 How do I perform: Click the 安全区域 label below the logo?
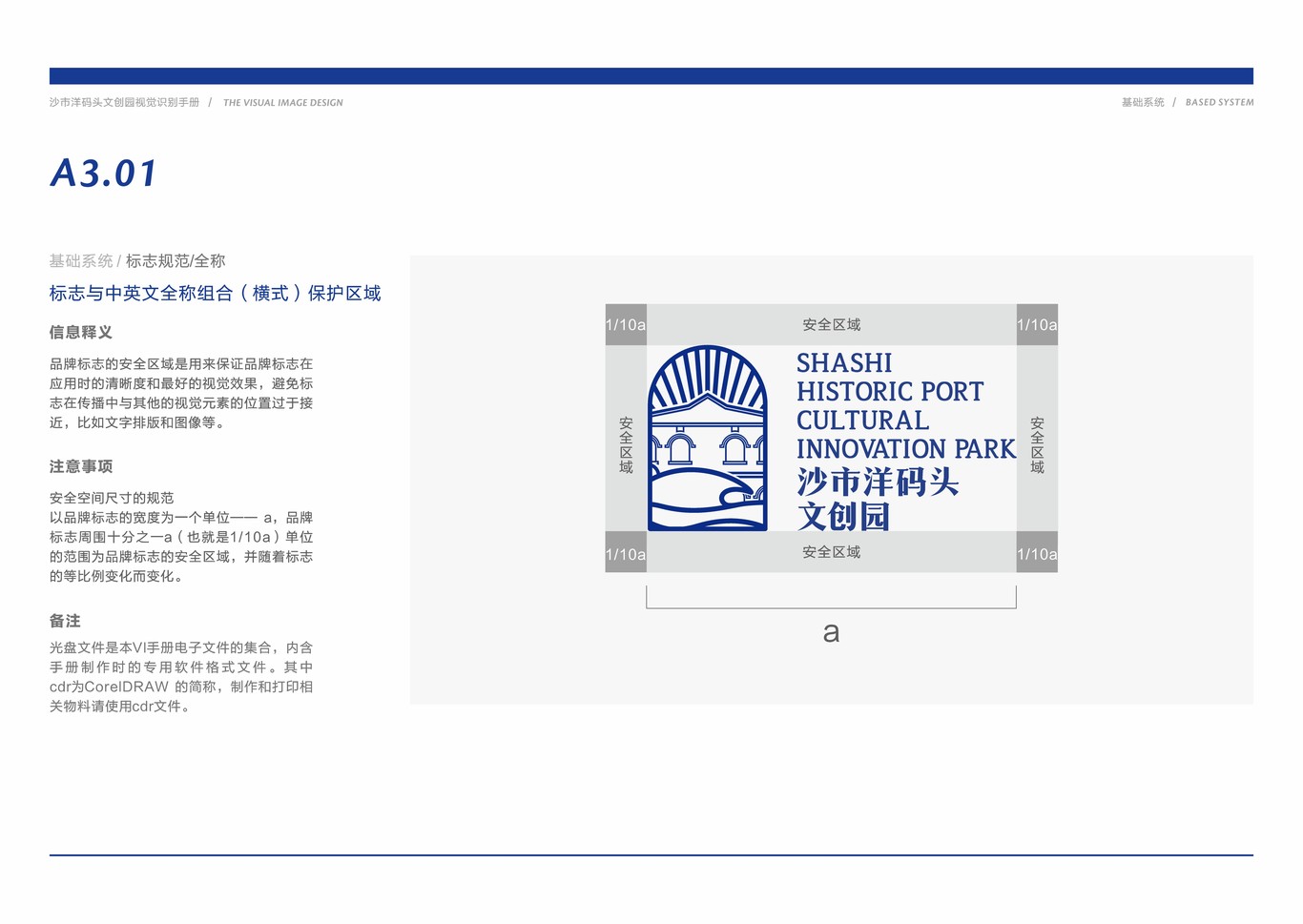(x=832, y=552)
